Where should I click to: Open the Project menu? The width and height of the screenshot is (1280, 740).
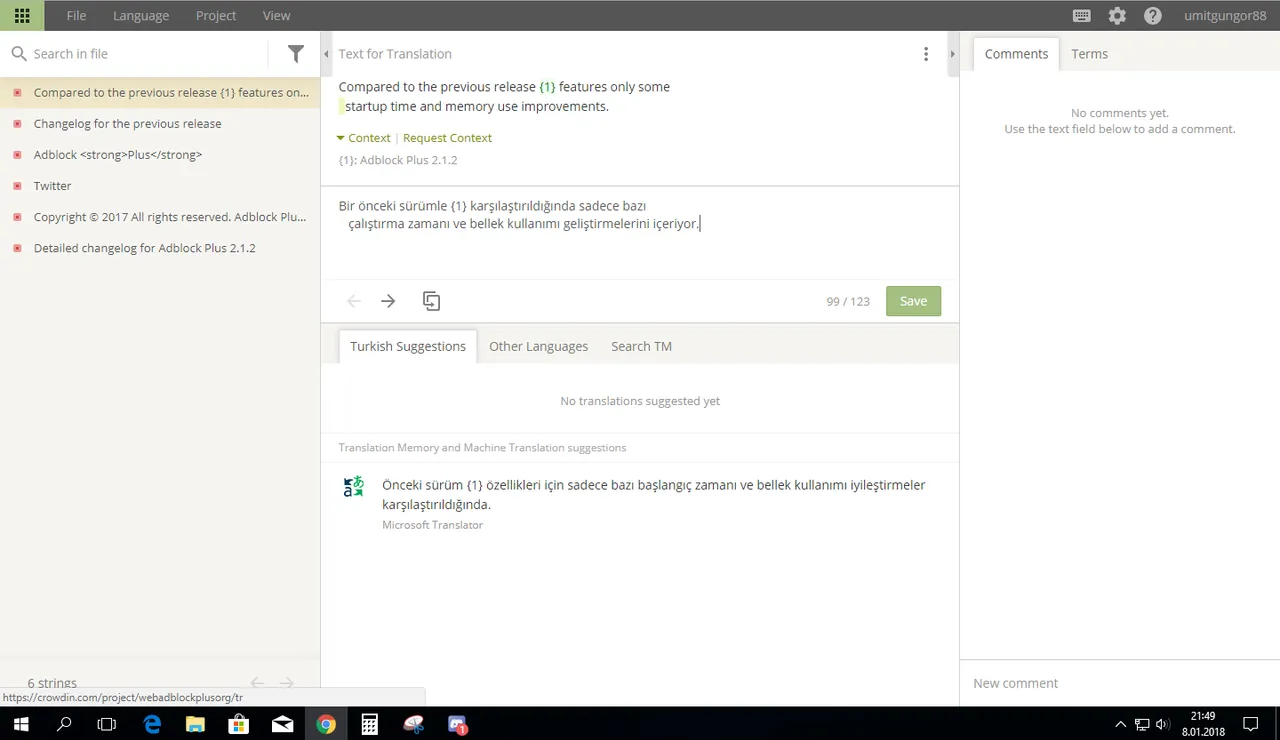coord(216,15)
